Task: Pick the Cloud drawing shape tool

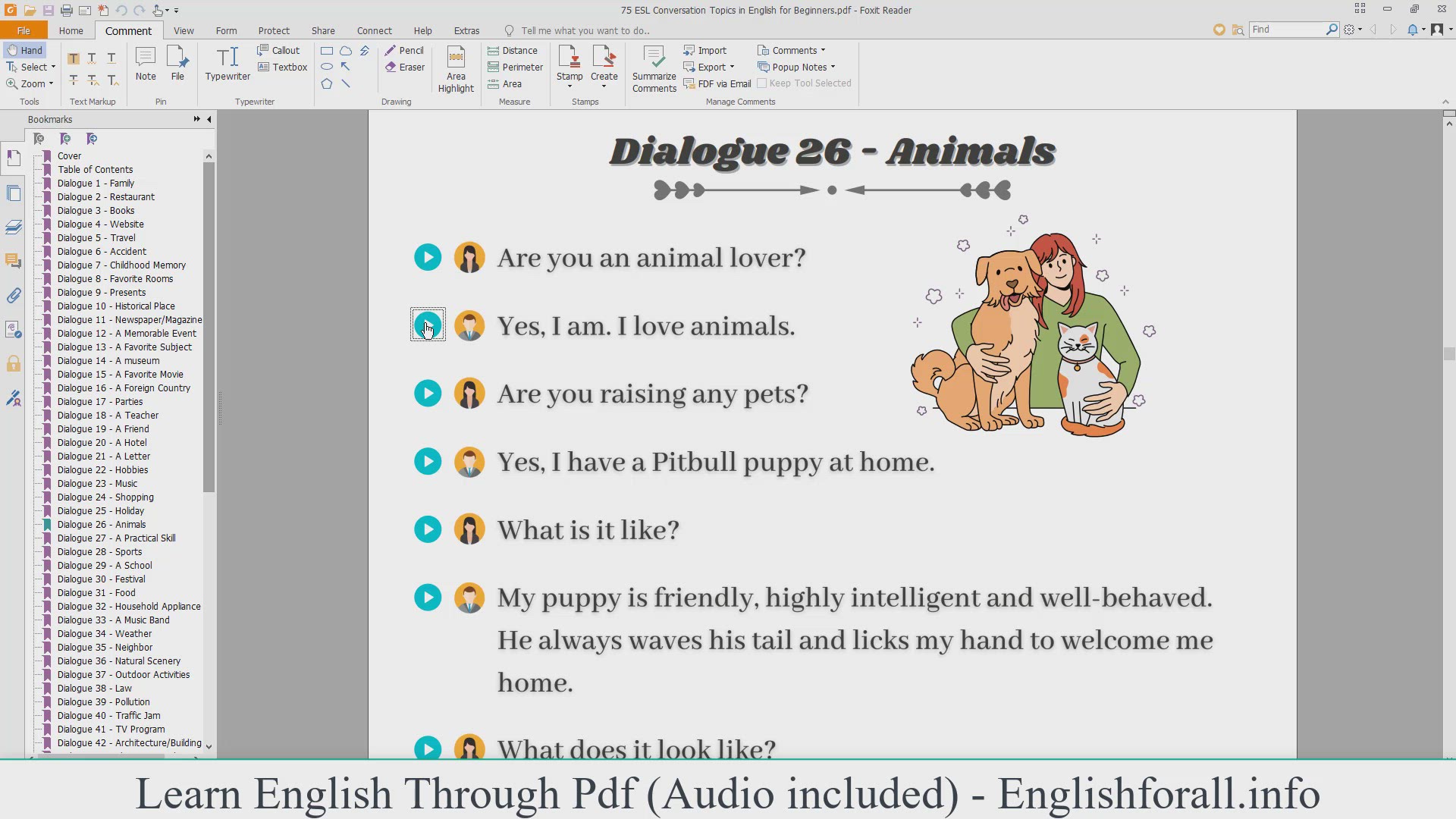Action: click(x=346, y=51)
